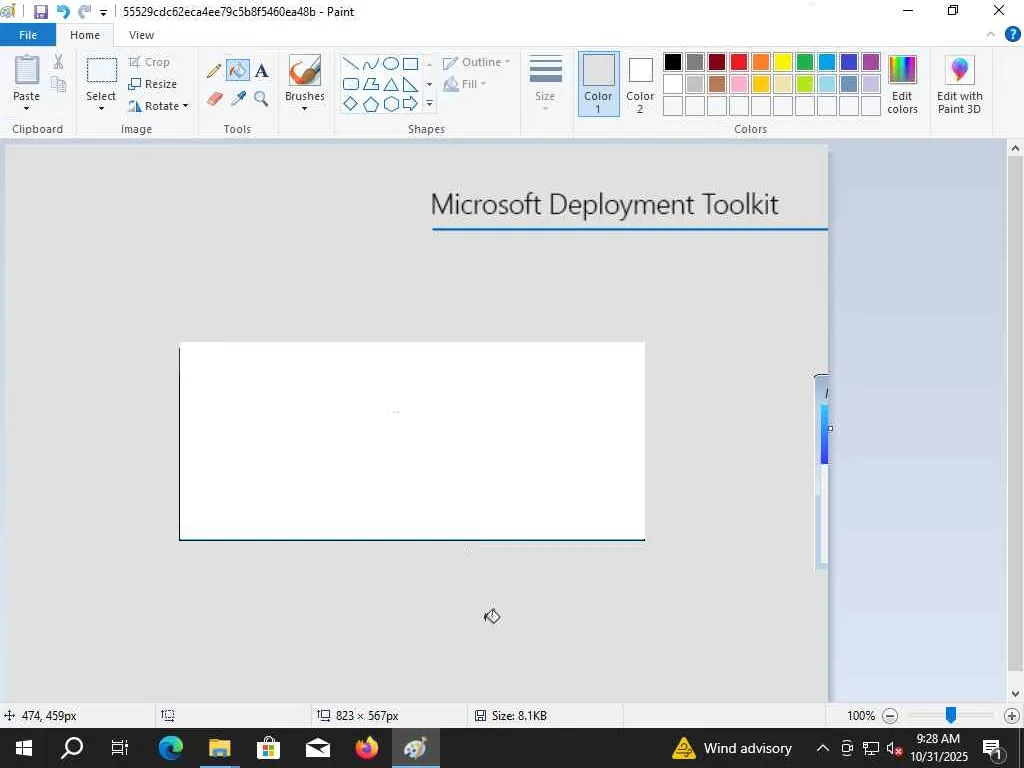
Task: Pick the black color swatch
Action: pyautogui.click(x=673, y=62)
